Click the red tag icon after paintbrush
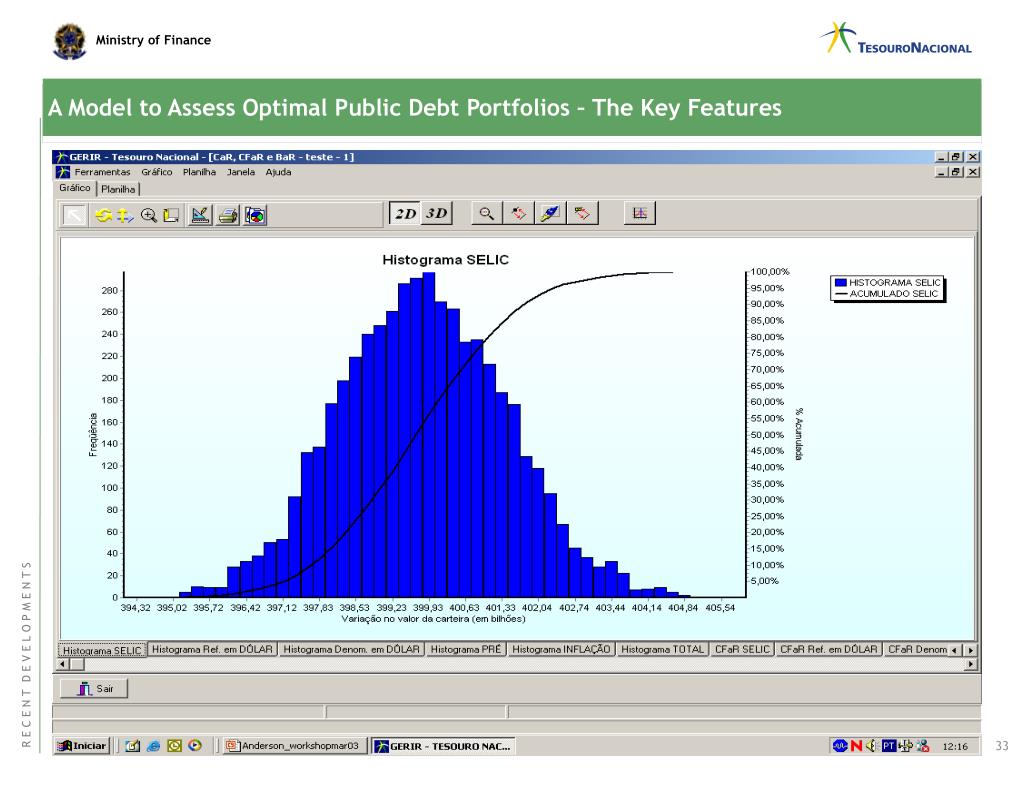Viewport: 1024px width, 791px height. click(582, 213)
